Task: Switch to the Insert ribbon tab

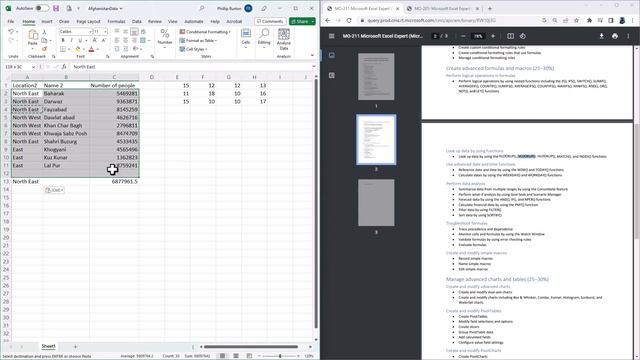Action: 47,21
